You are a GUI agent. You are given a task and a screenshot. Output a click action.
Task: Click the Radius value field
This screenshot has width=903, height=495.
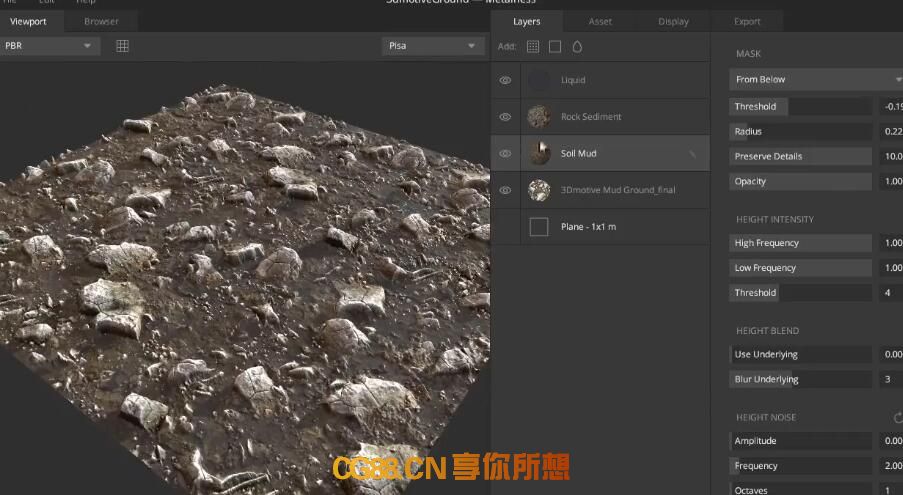point(891,131)
